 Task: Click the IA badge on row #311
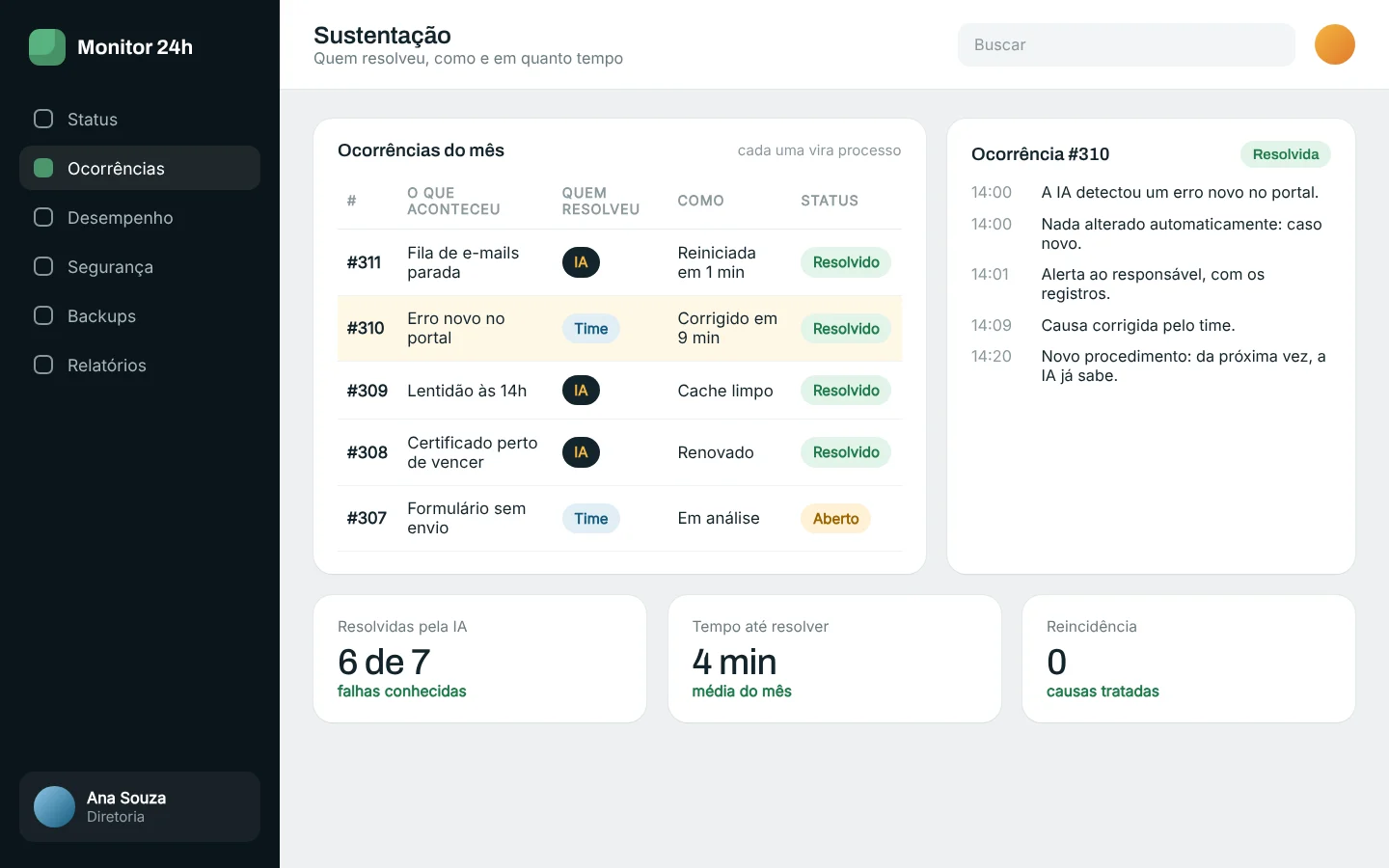click(581, 262)
